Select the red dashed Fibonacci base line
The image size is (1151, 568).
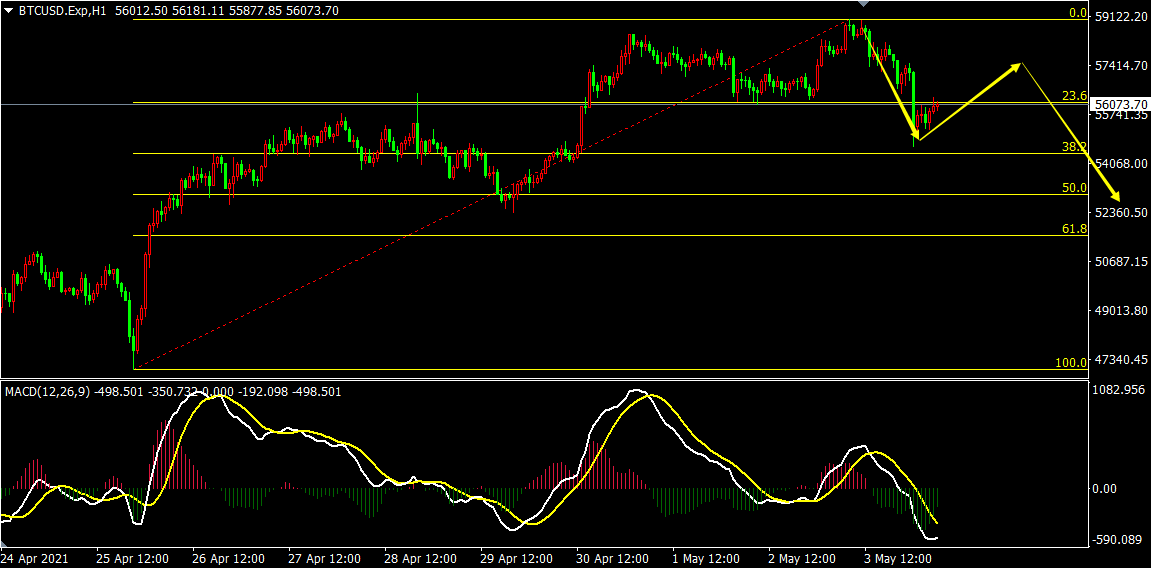coord(490,194)
